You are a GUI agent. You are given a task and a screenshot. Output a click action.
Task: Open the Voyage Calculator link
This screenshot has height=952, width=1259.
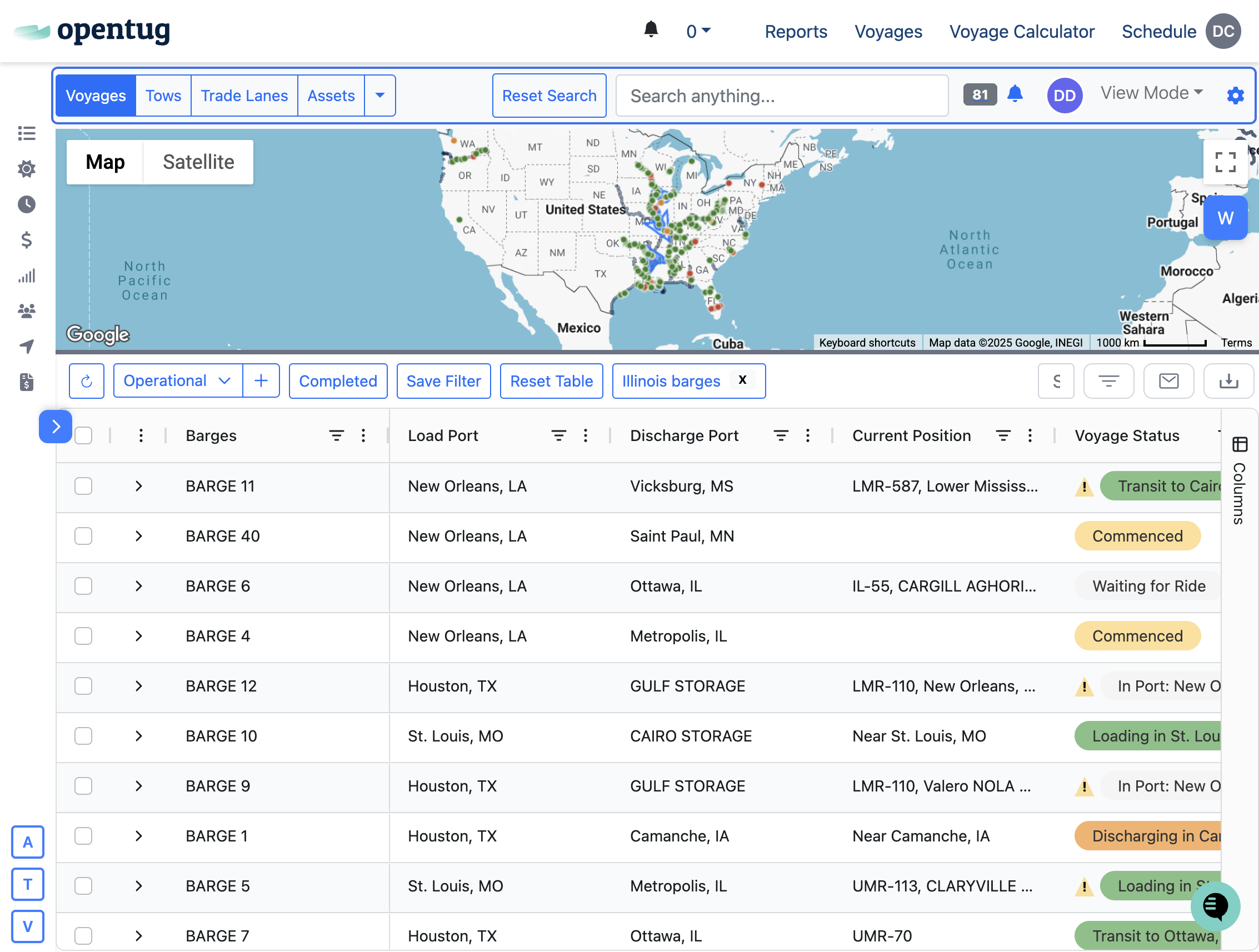tap(1021, 32)
